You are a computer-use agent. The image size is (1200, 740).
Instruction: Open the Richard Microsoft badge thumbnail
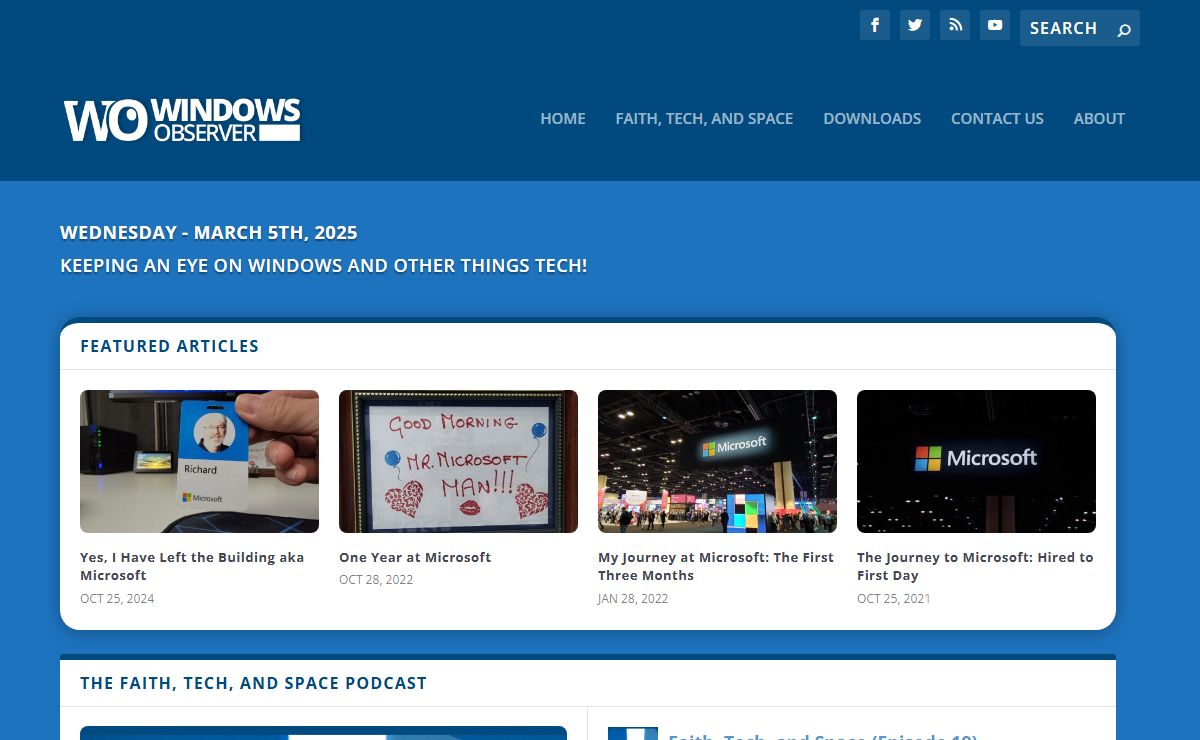pos(199,461)
